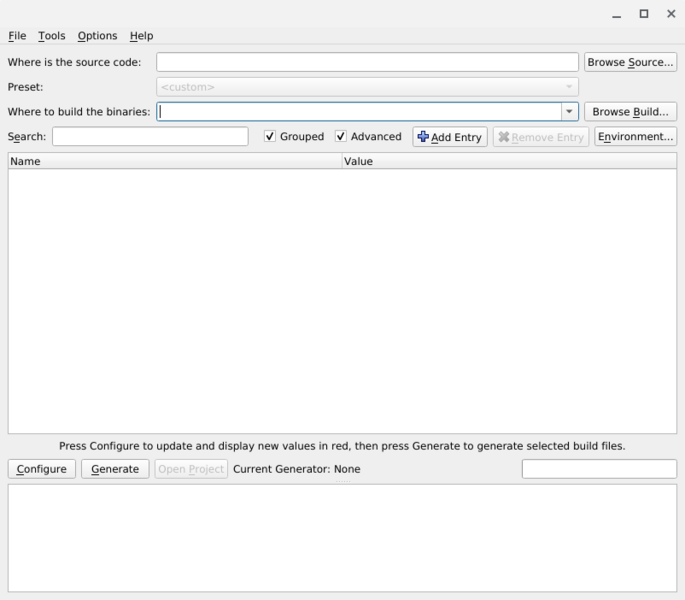Open the Environment dialog
Screen dimensions: 685x600
click(635, 137)
